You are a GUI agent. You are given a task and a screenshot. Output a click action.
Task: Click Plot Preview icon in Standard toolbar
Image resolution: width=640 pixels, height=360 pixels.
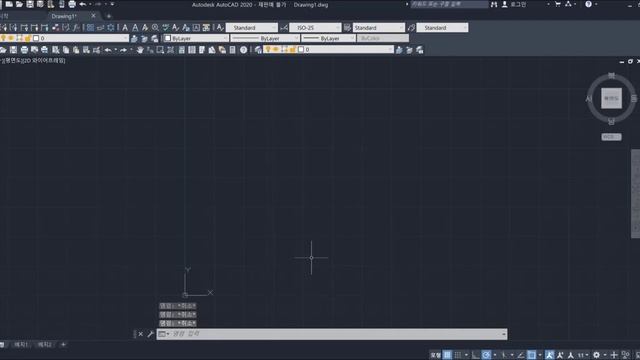(x=34, y=50)
